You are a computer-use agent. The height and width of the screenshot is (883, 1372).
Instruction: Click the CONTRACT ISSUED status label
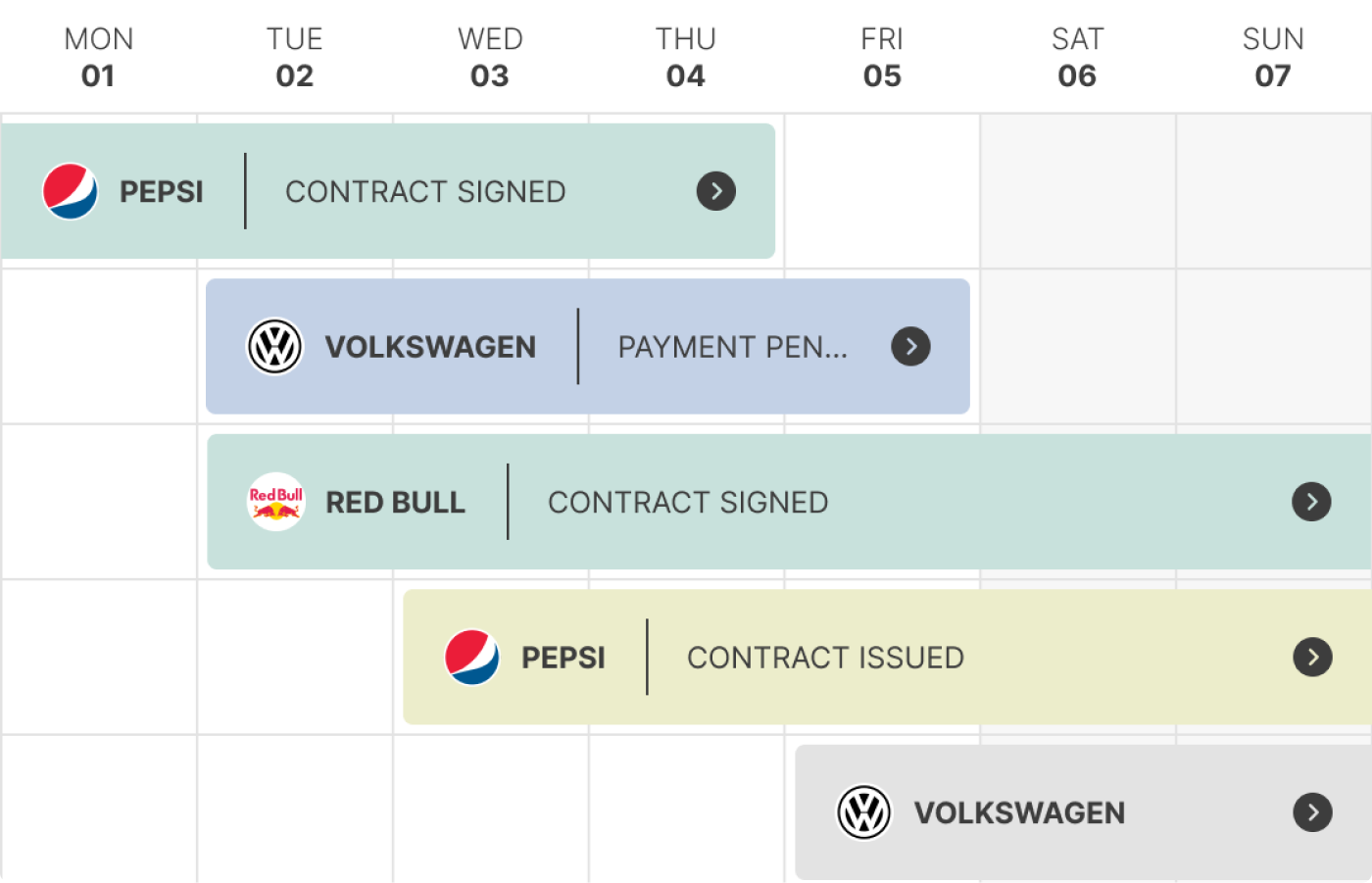(x=825, y=658)
